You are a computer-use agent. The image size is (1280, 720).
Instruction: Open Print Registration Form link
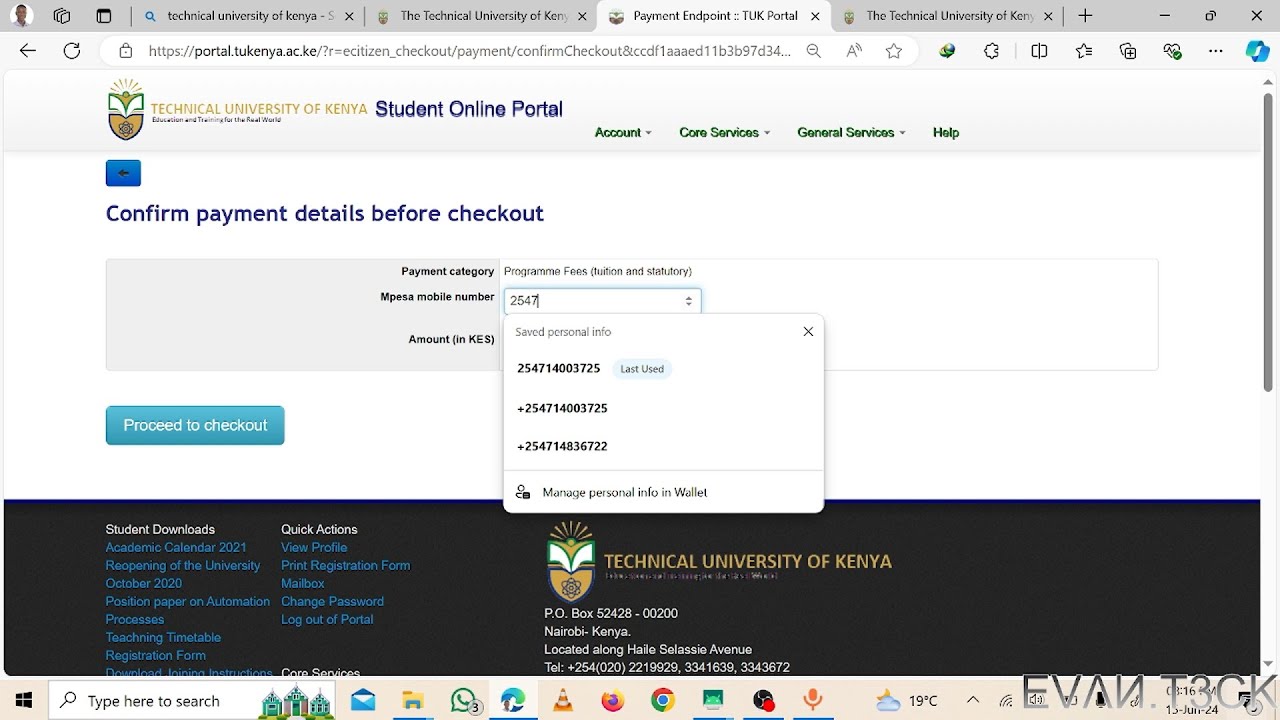coord(345,565)
